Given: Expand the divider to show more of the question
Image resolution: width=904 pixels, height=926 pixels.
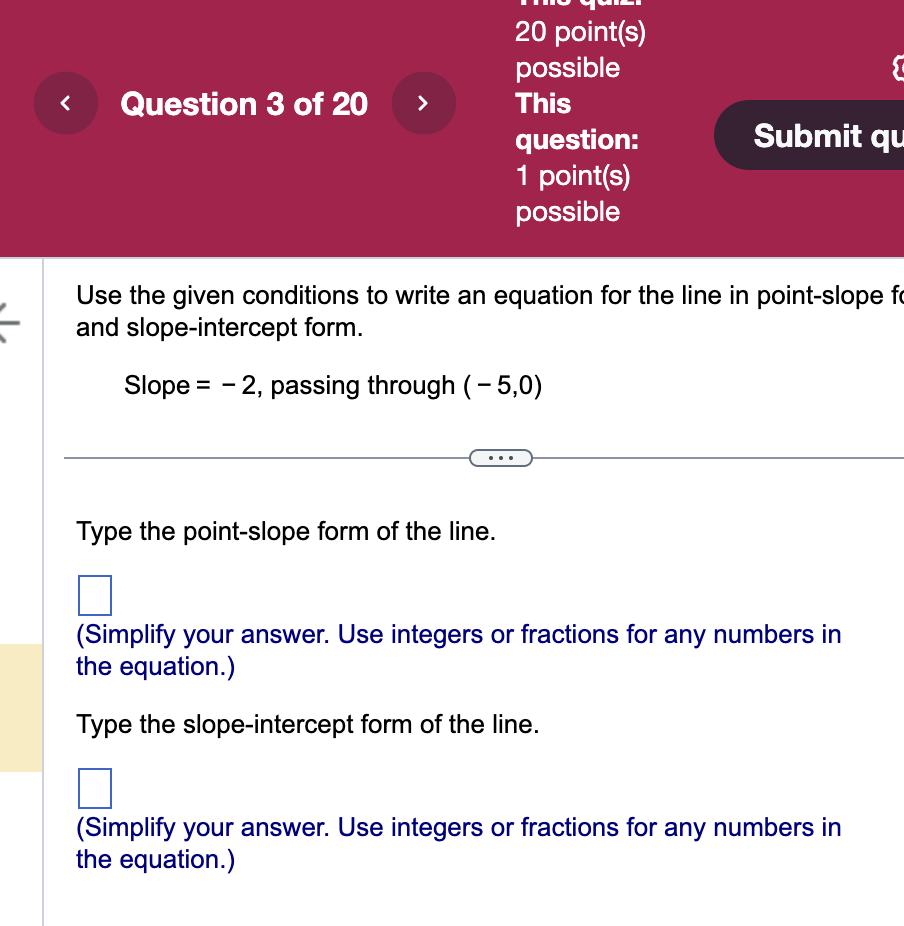Looking at the screenshot, I should (500, 457).
